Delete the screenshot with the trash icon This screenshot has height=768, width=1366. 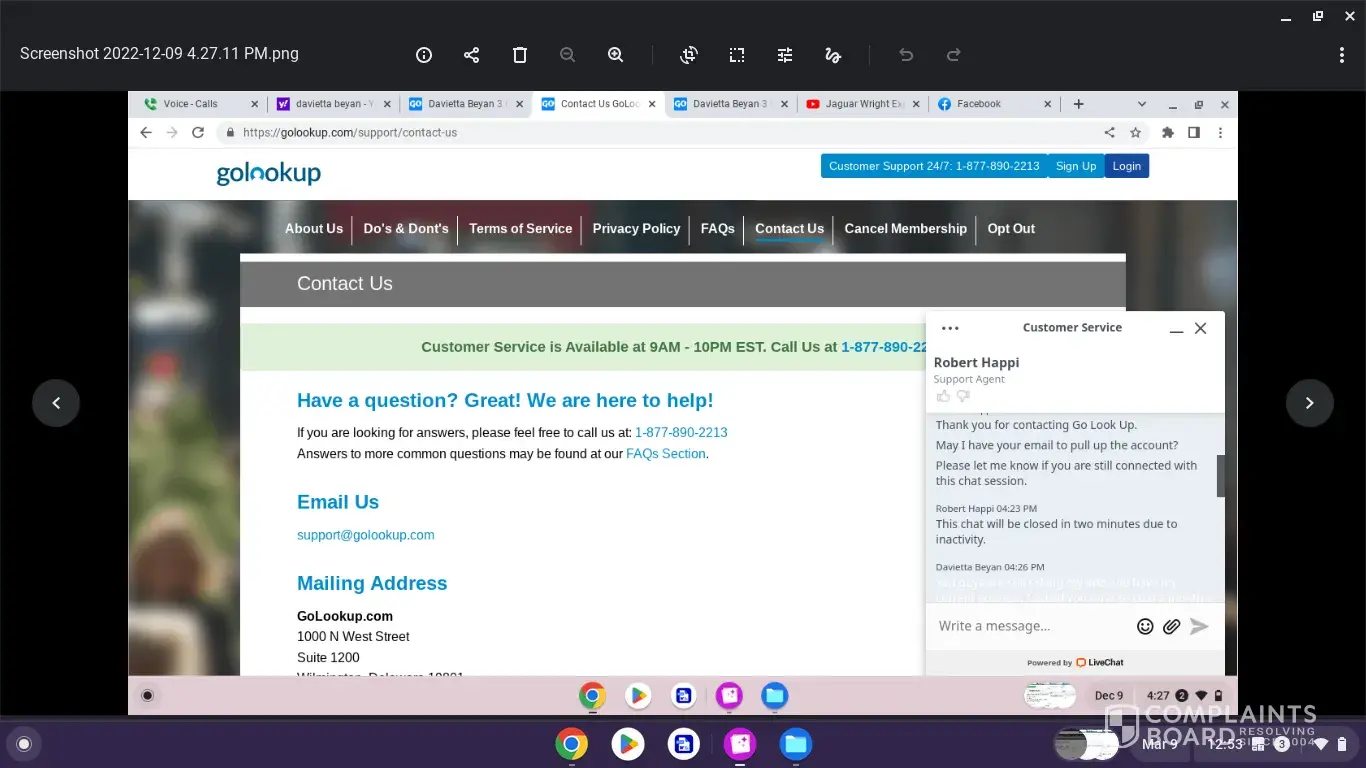coord(520,55)
